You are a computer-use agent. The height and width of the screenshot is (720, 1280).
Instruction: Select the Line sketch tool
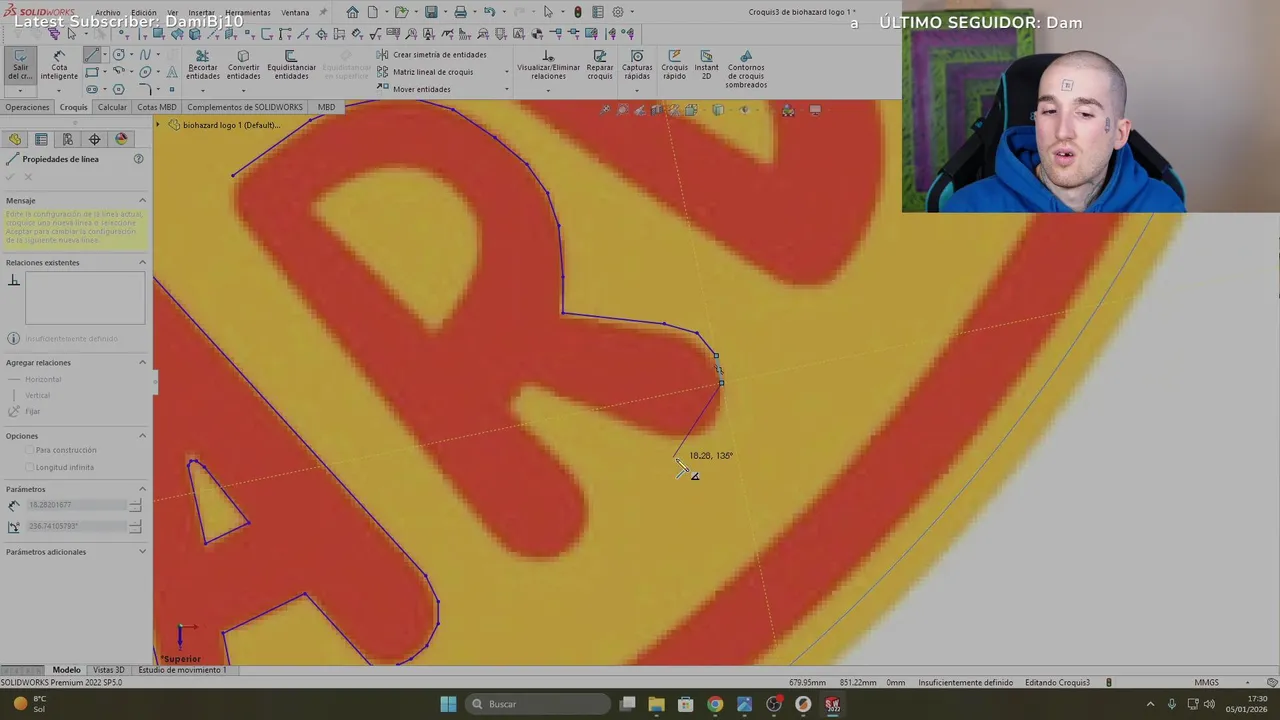point(92,55)
